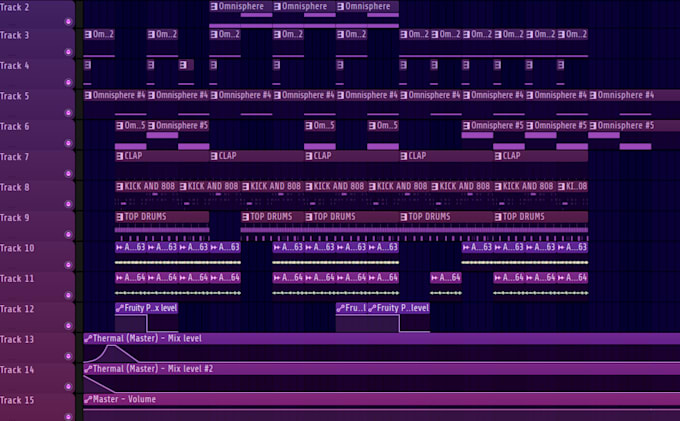The width and height of the screenshot is (680, 421).
Task: Select the Track 5 header label
Action: click(15, 96)
